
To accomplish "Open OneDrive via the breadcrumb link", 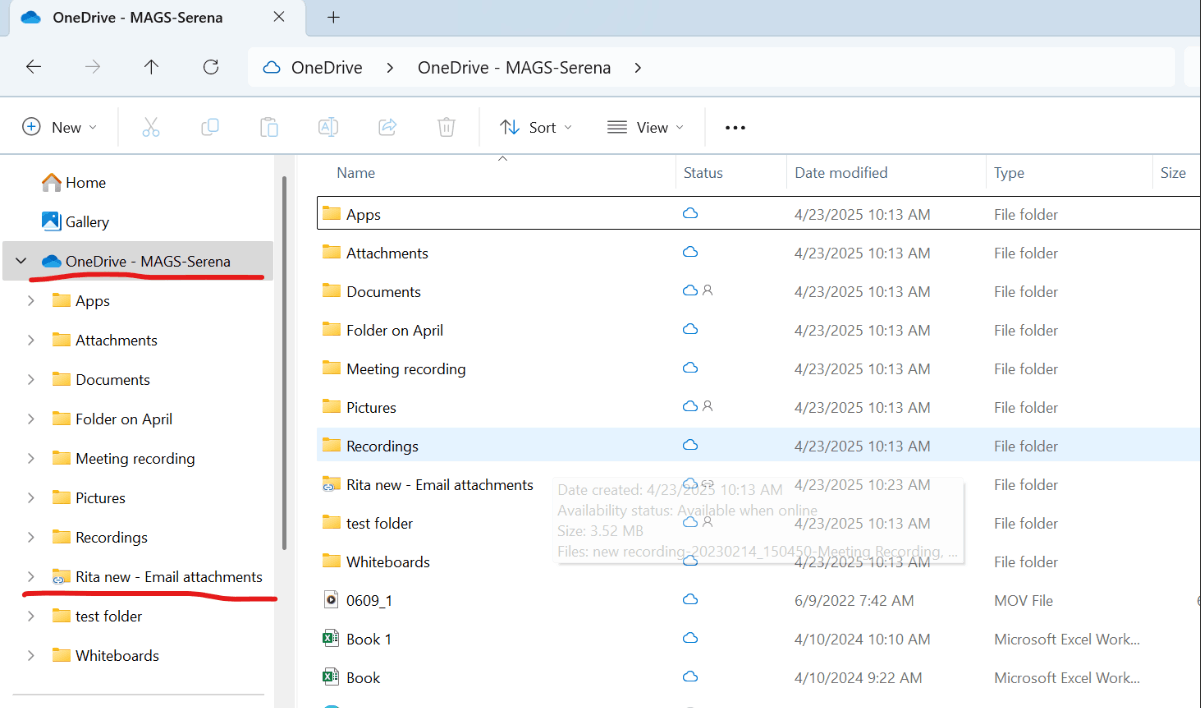I will (x=324, y=67).
